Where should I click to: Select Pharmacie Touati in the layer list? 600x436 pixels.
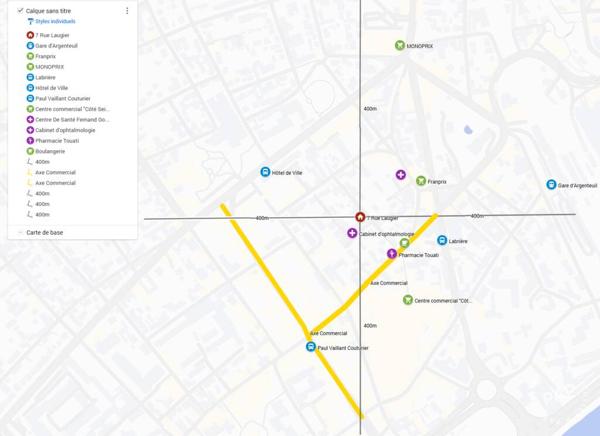click(x=57, y=140)
